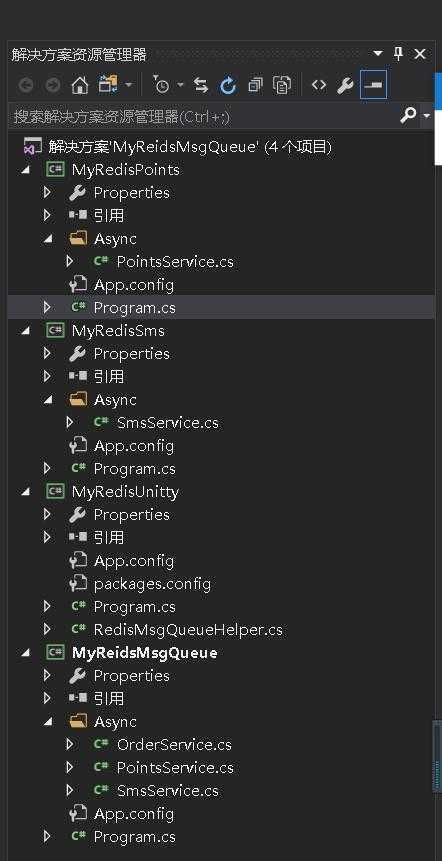The width and height of the screenshot is (442, 861).
Task: Click the solution 'MyReidsMsgQueue' root node
Action: (190, 147)
